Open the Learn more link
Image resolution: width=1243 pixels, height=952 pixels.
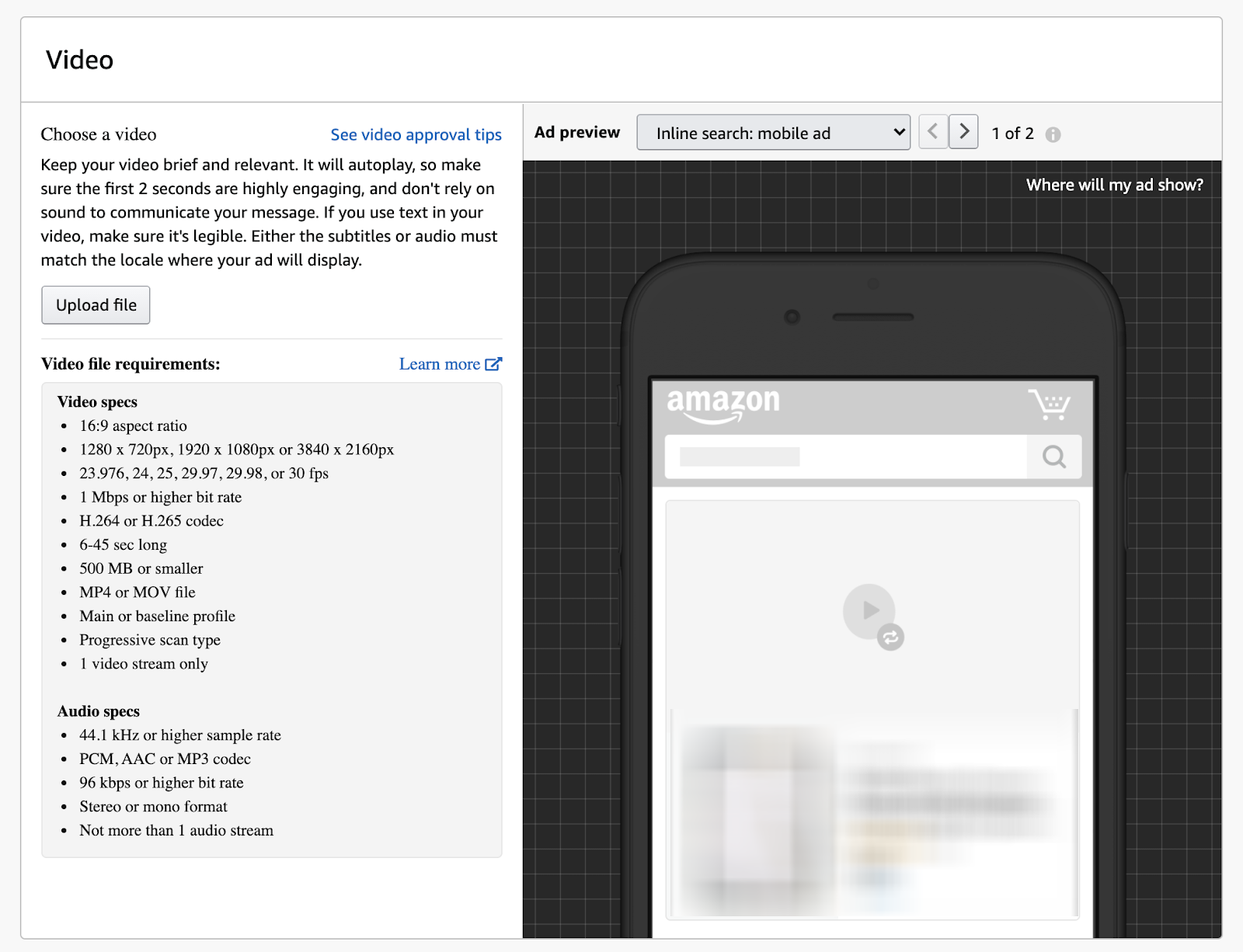coord(440,364)
